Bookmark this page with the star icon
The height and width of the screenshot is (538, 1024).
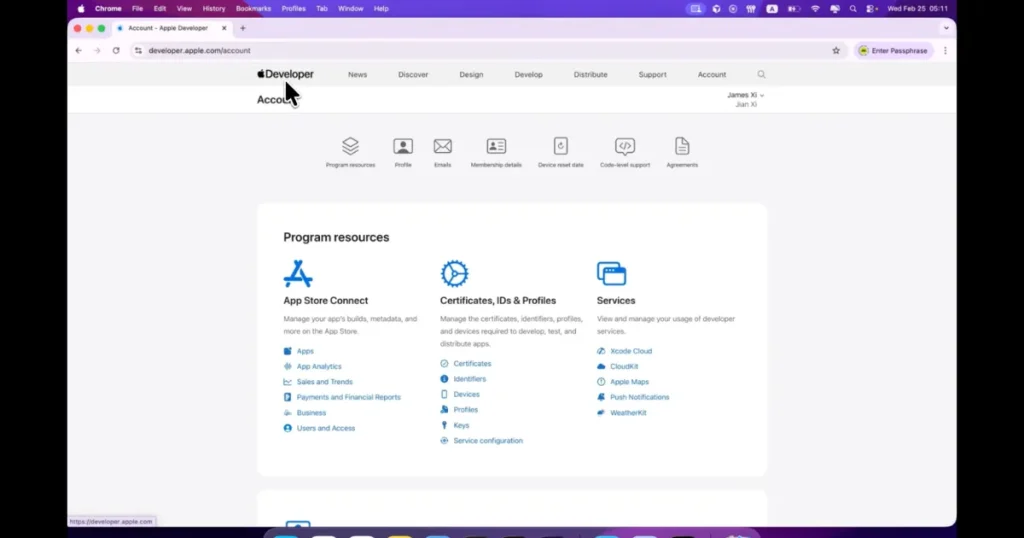click(836, 50)
